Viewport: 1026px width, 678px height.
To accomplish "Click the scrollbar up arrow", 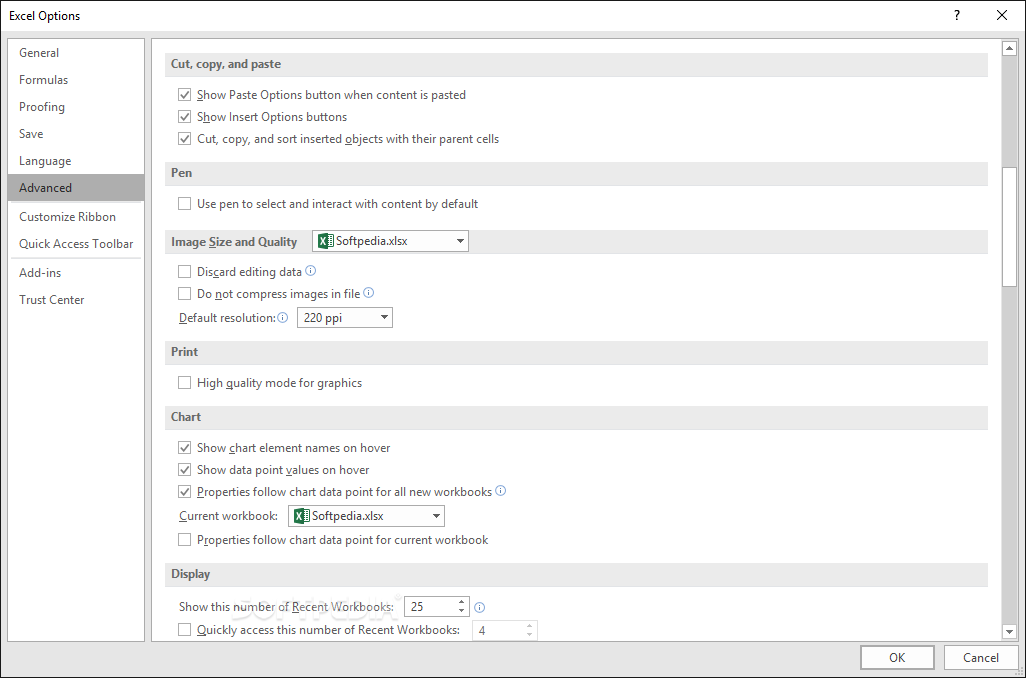I will coord(1009,48).
